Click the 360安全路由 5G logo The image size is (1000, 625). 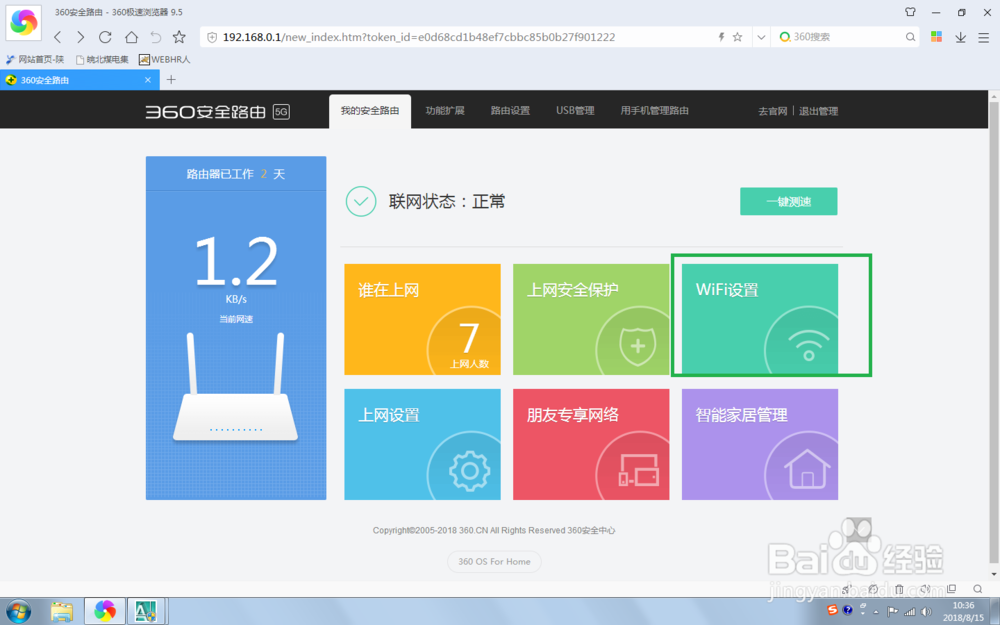(x=217, y=112)
